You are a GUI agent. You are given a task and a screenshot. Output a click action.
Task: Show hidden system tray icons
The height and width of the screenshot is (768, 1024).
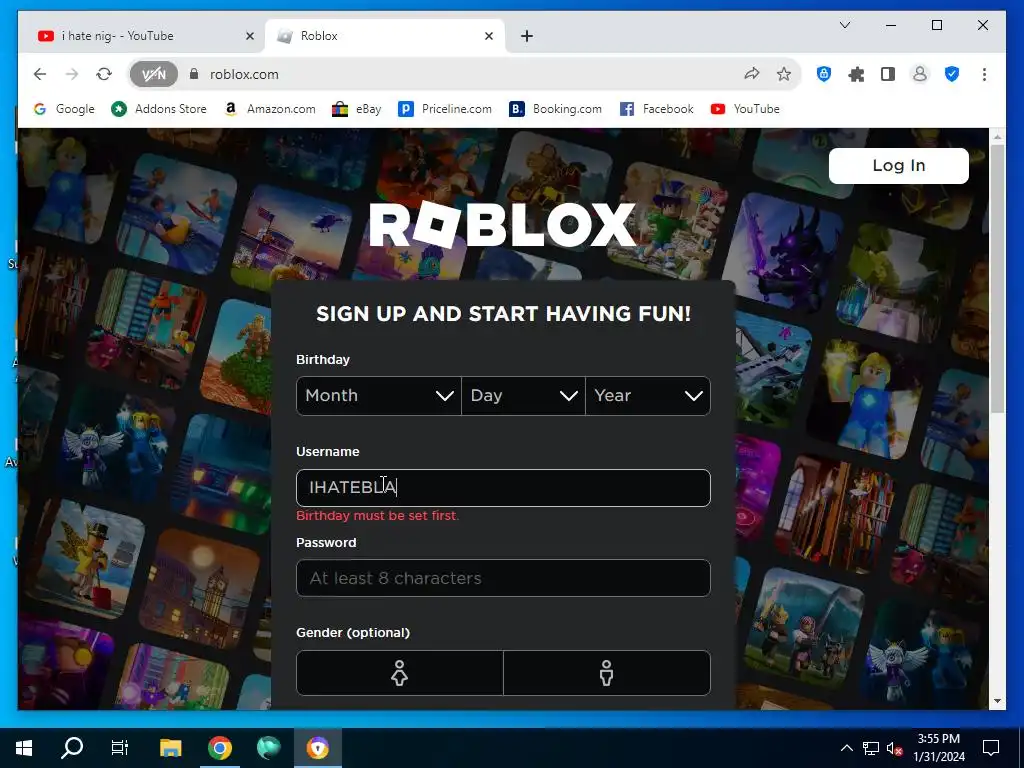[846, 748]
